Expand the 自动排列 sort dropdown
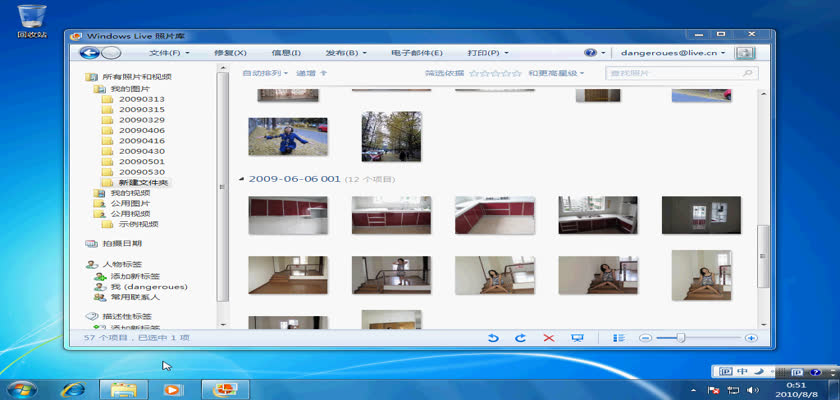840x400 pixels. coord(266,73)
